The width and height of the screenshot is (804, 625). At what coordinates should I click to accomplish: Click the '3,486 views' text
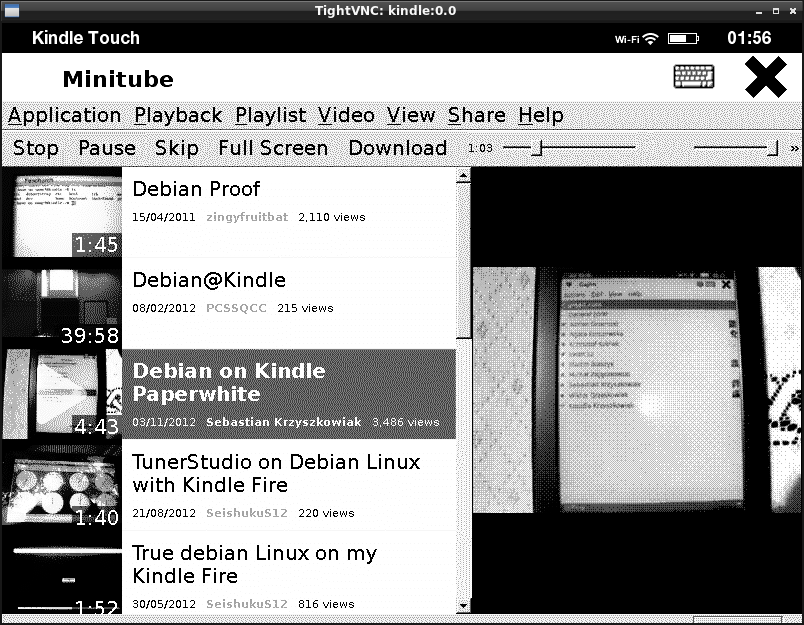click(x=406, y=422)
